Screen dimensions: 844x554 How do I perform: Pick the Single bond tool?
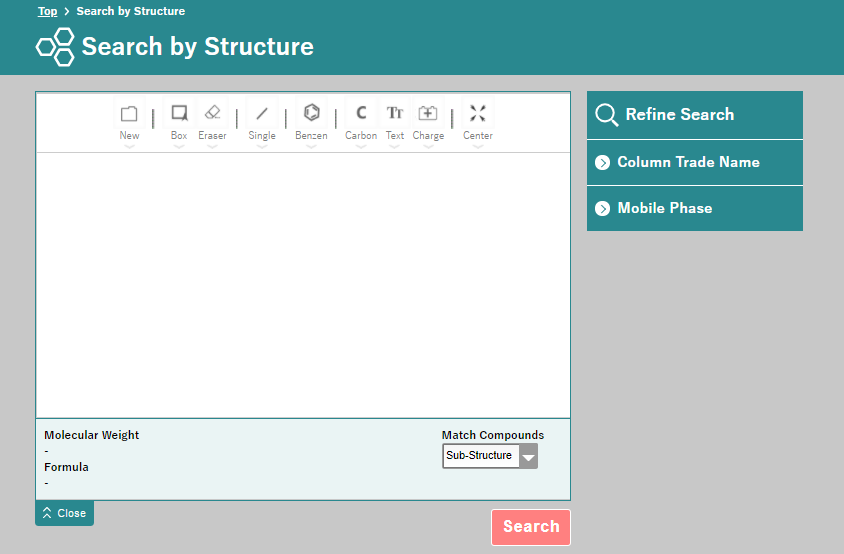click(x=262, y=114)
